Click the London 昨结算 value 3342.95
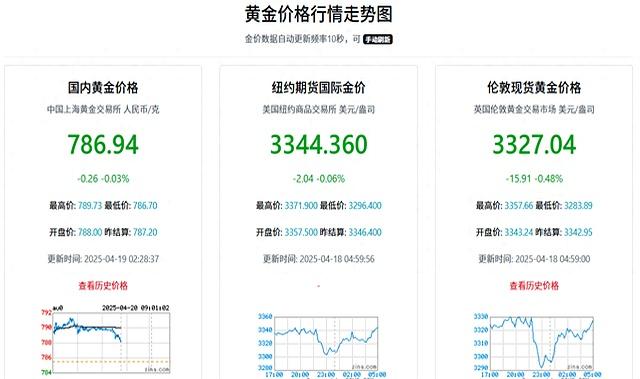The height and width of the screenshot is (379, 640). [x=578, y=232]
